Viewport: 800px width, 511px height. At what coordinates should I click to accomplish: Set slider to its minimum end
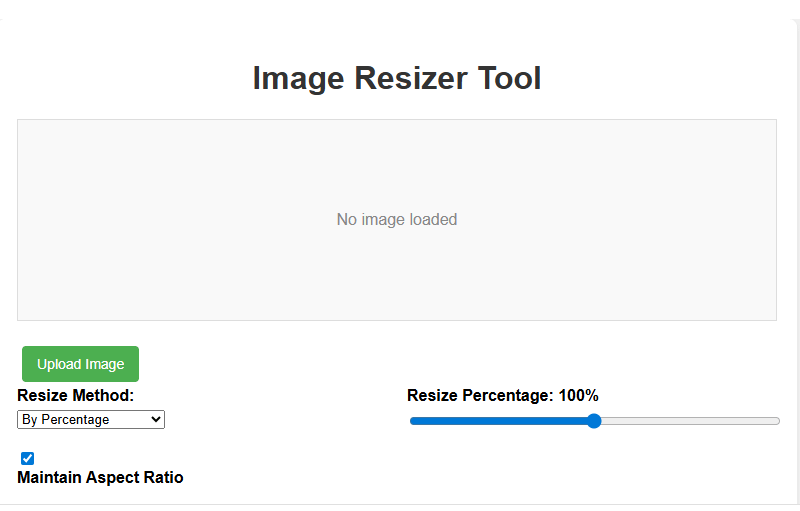pyautogui.click(x=412, y=421)
